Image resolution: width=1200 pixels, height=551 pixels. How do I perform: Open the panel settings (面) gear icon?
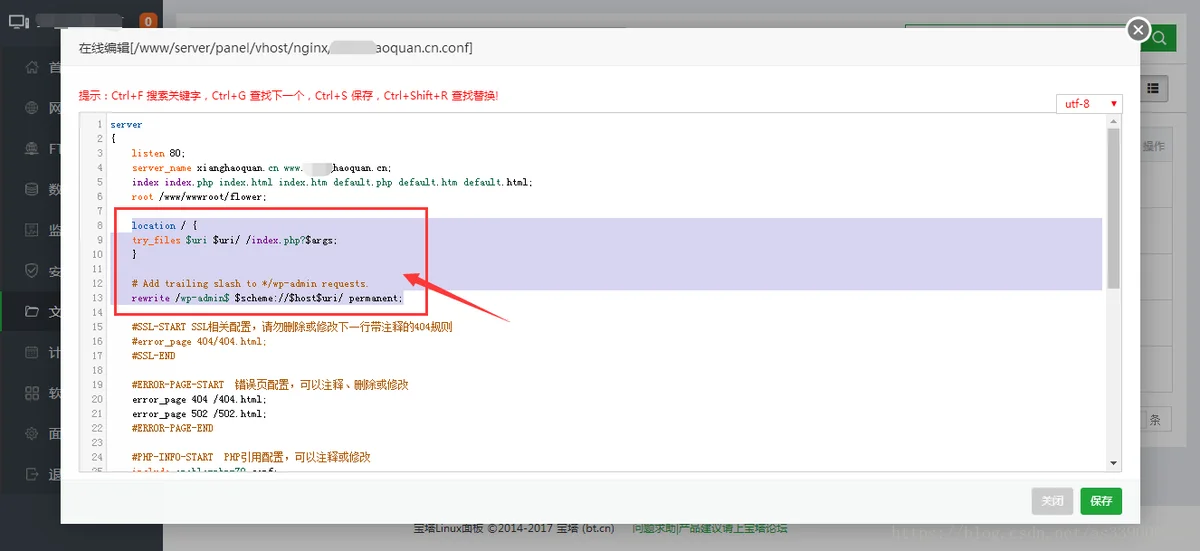click(x=32, y=433)
